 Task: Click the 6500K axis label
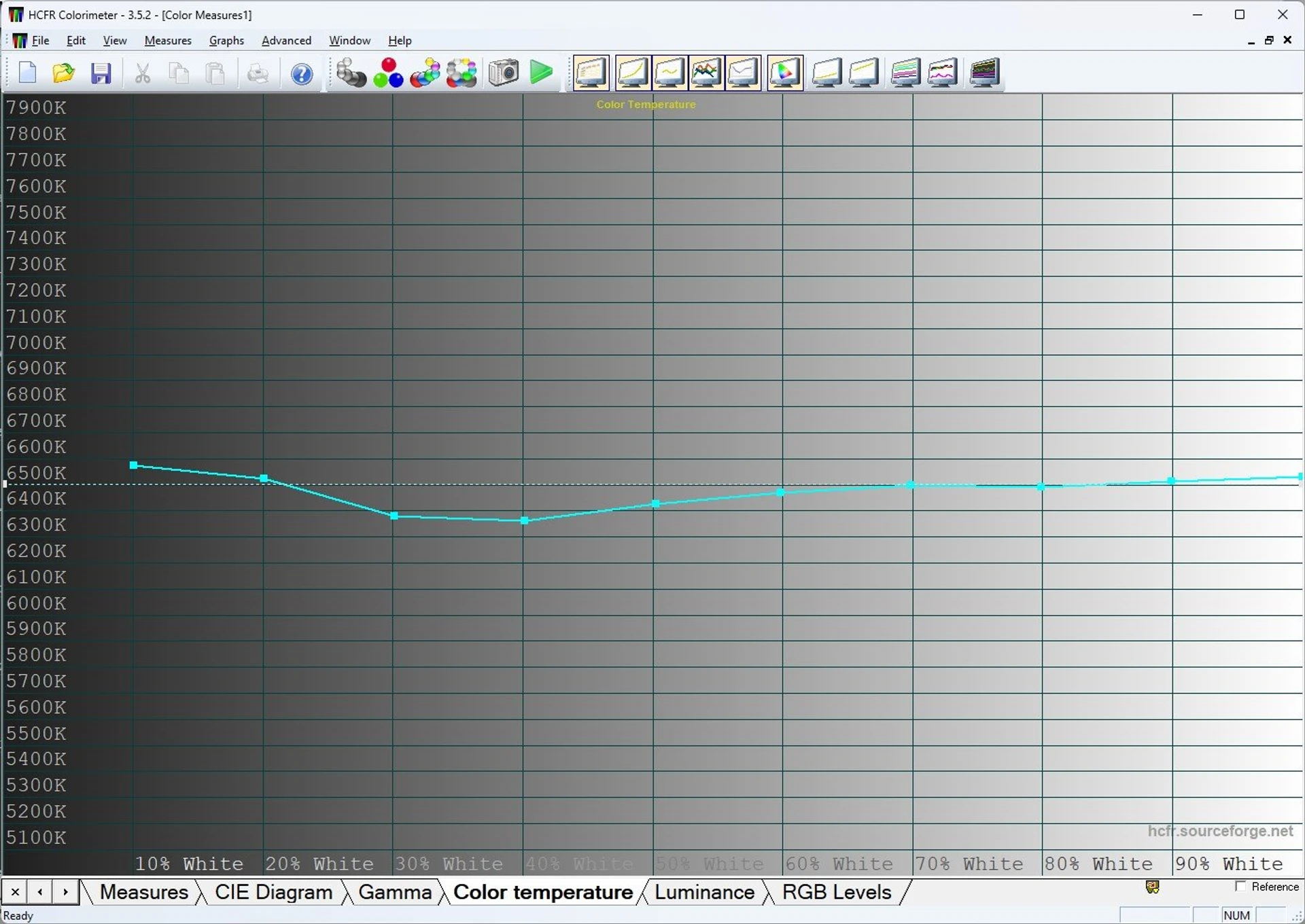point(37,473)
